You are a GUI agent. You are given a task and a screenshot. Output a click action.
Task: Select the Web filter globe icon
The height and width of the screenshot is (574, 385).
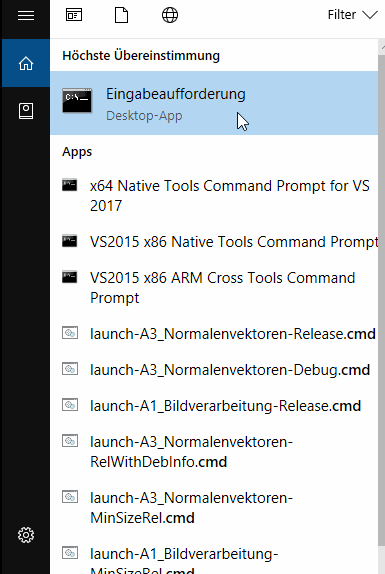click(x=170, y=15)
